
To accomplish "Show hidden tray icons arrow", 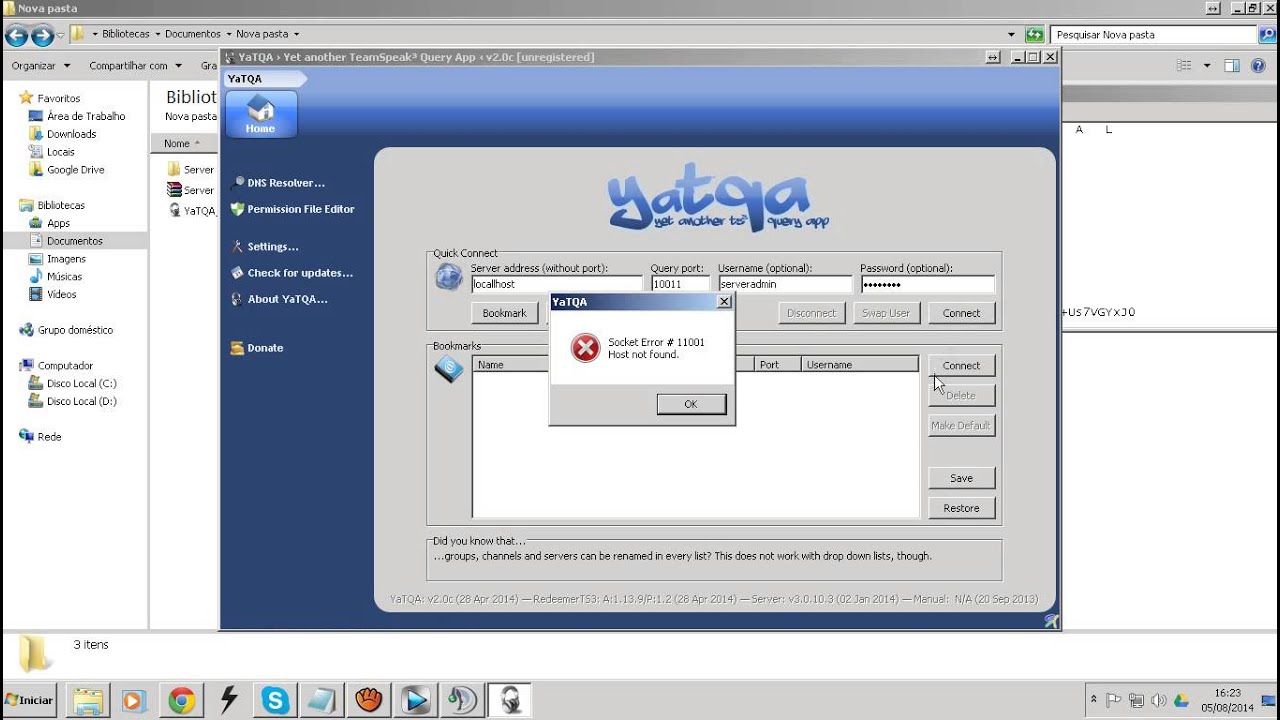I will 1093,700.
